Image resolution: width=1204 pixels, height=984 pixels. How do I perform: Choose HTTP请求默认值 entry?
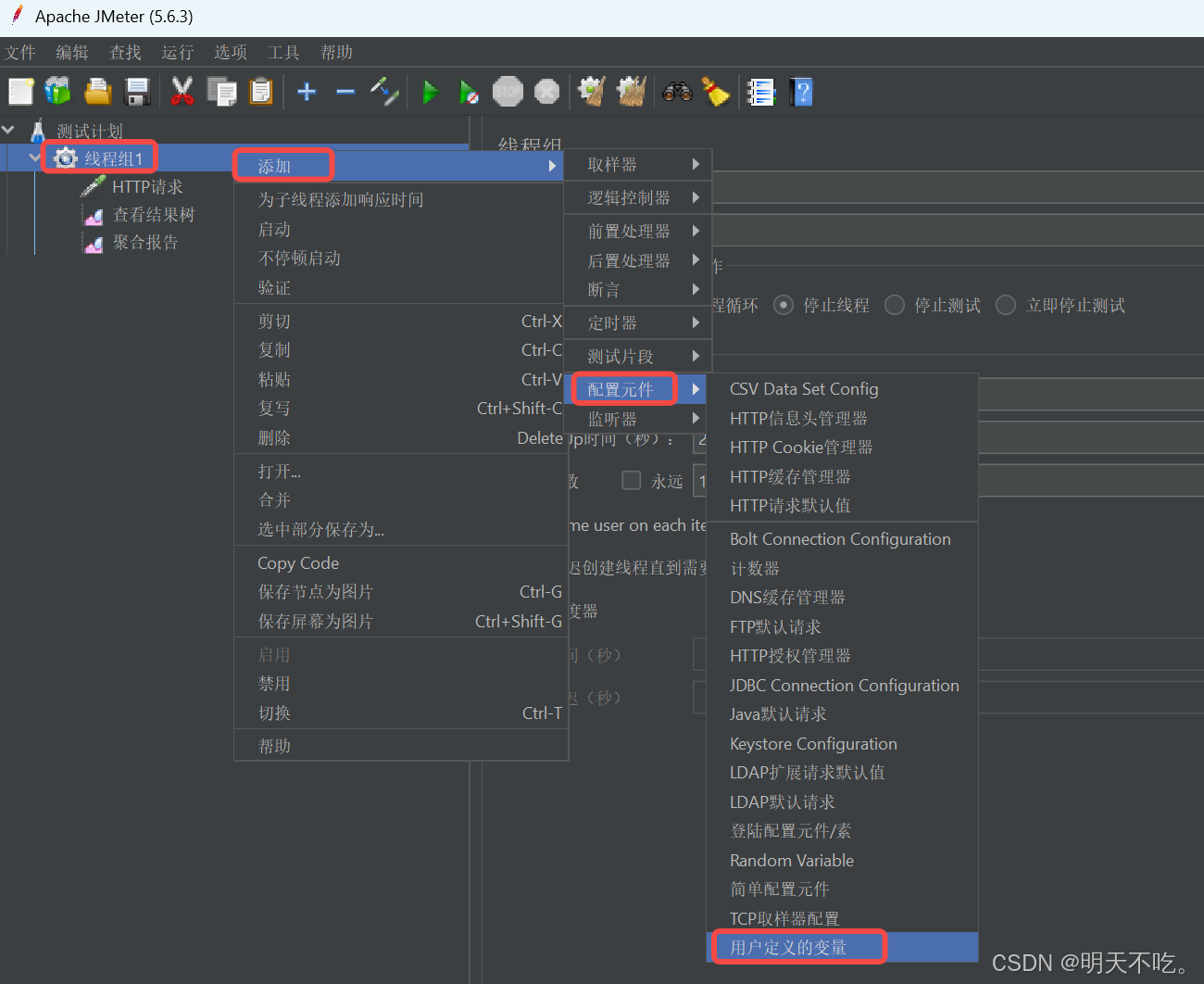pos(843,506)
